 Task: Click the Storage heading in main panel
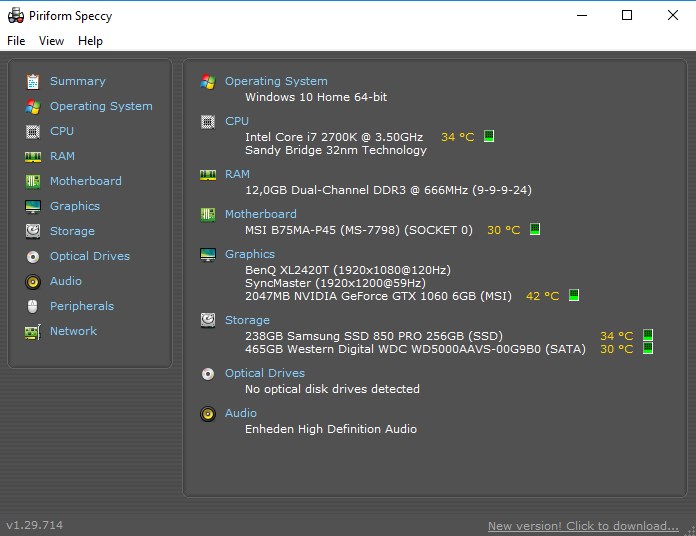(247, 320)
